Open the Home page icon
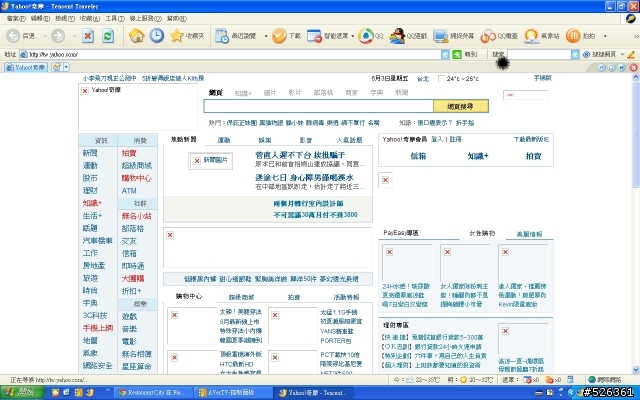 137,36
